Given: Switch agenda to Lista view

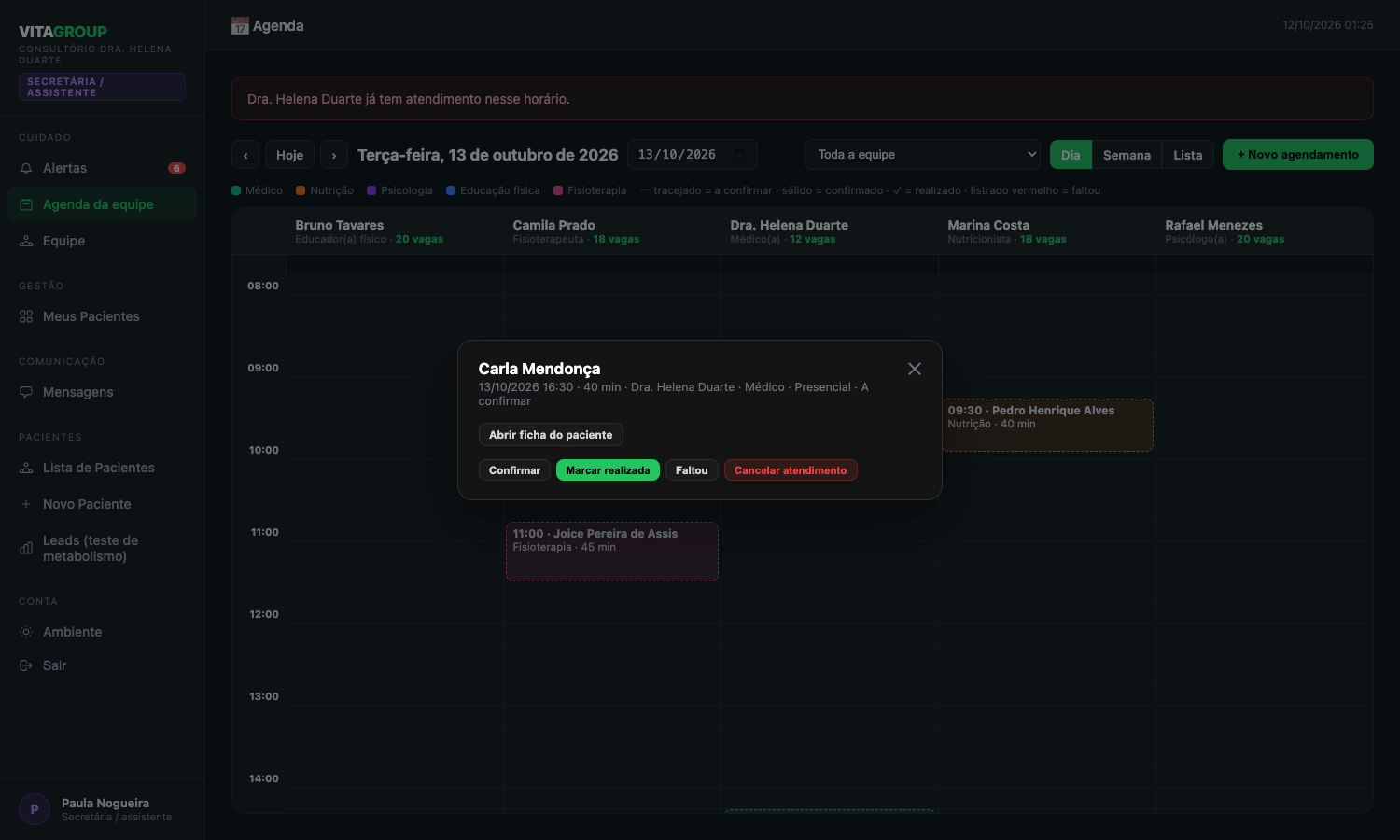Looking at the screenshot, I should [1188, 155].
